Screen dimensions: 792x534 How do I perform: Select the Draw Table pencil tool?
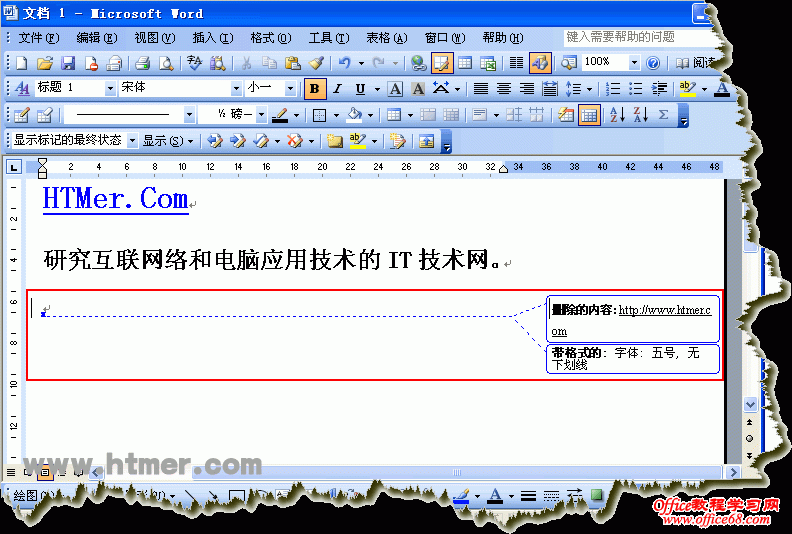click(x=22, y=115)
